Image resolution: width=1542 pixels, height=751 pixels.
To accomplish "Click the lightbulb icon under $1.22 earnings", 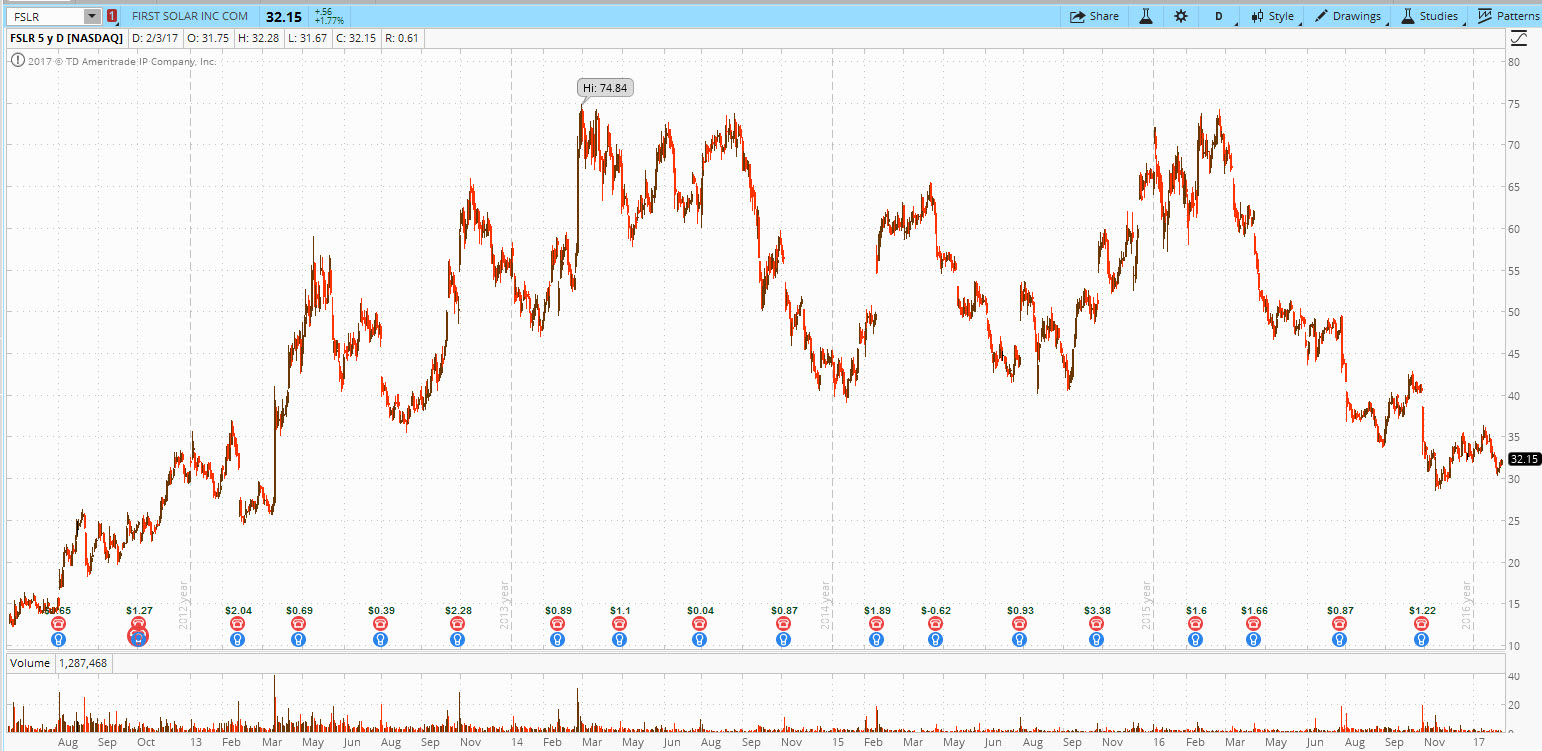I will pyautogui.click(x=1421, y=639).
